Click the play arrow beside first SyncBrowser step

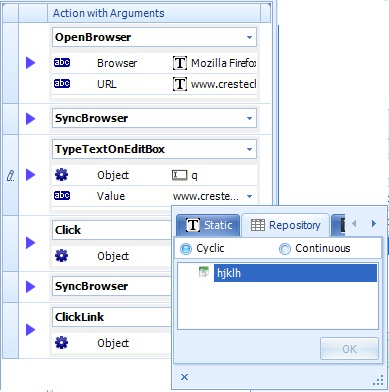[30, 118]
